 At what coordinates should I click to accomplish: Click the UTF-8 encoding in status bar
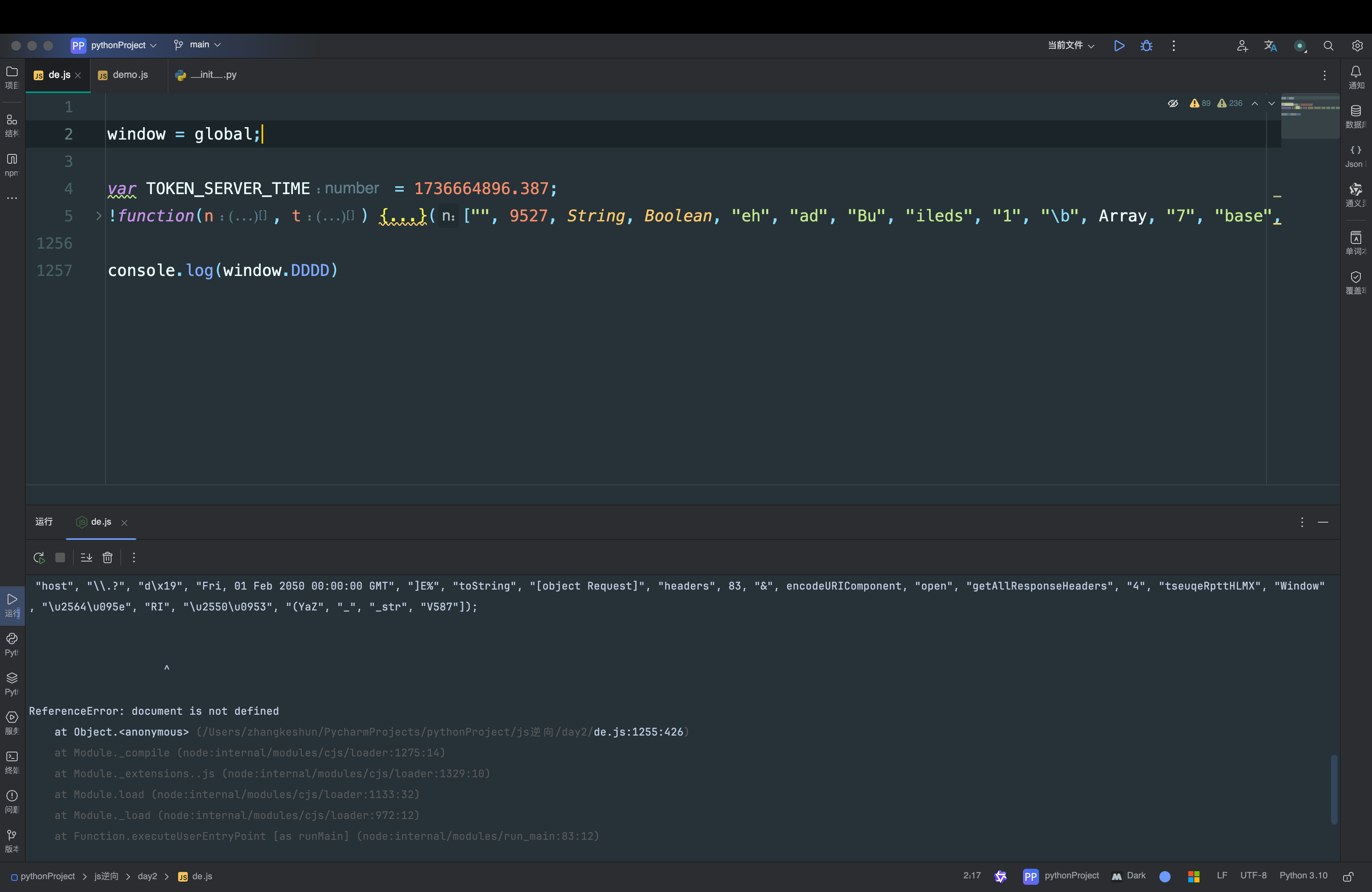[x=1253, y=875]
